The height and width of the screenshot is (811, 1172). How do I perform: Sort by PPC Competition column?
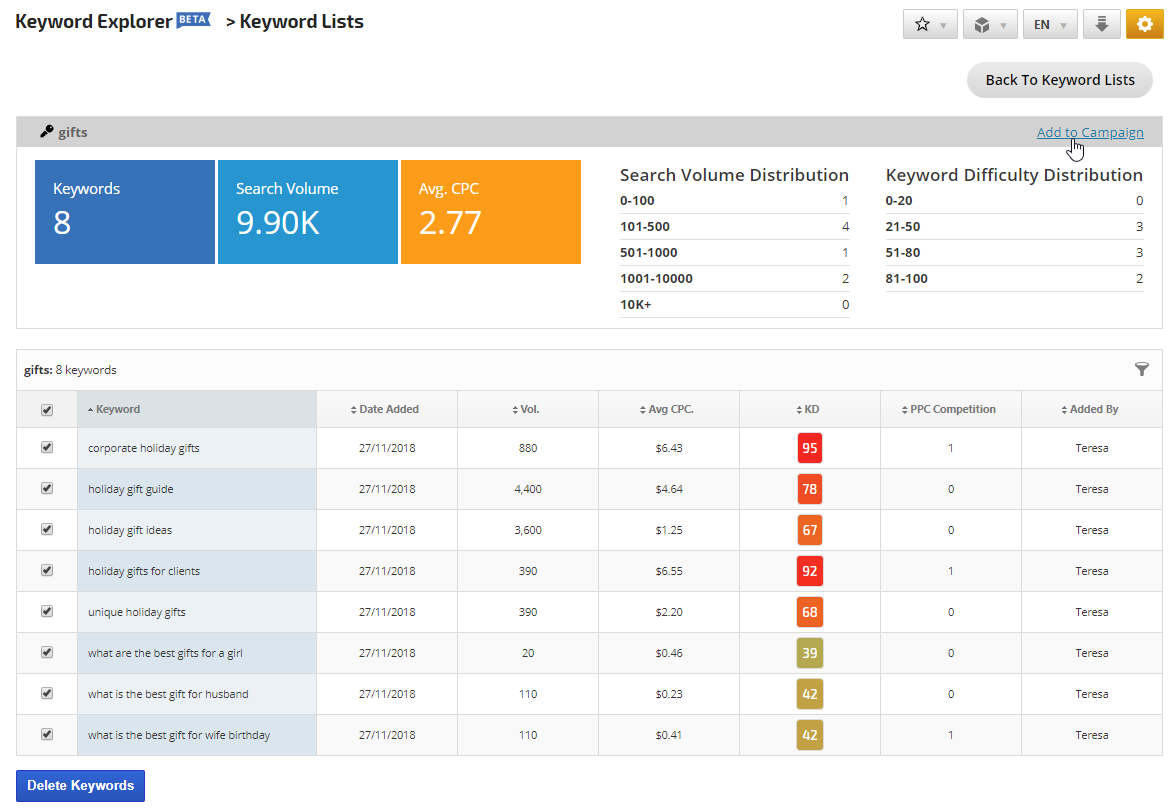coord(951,409)
